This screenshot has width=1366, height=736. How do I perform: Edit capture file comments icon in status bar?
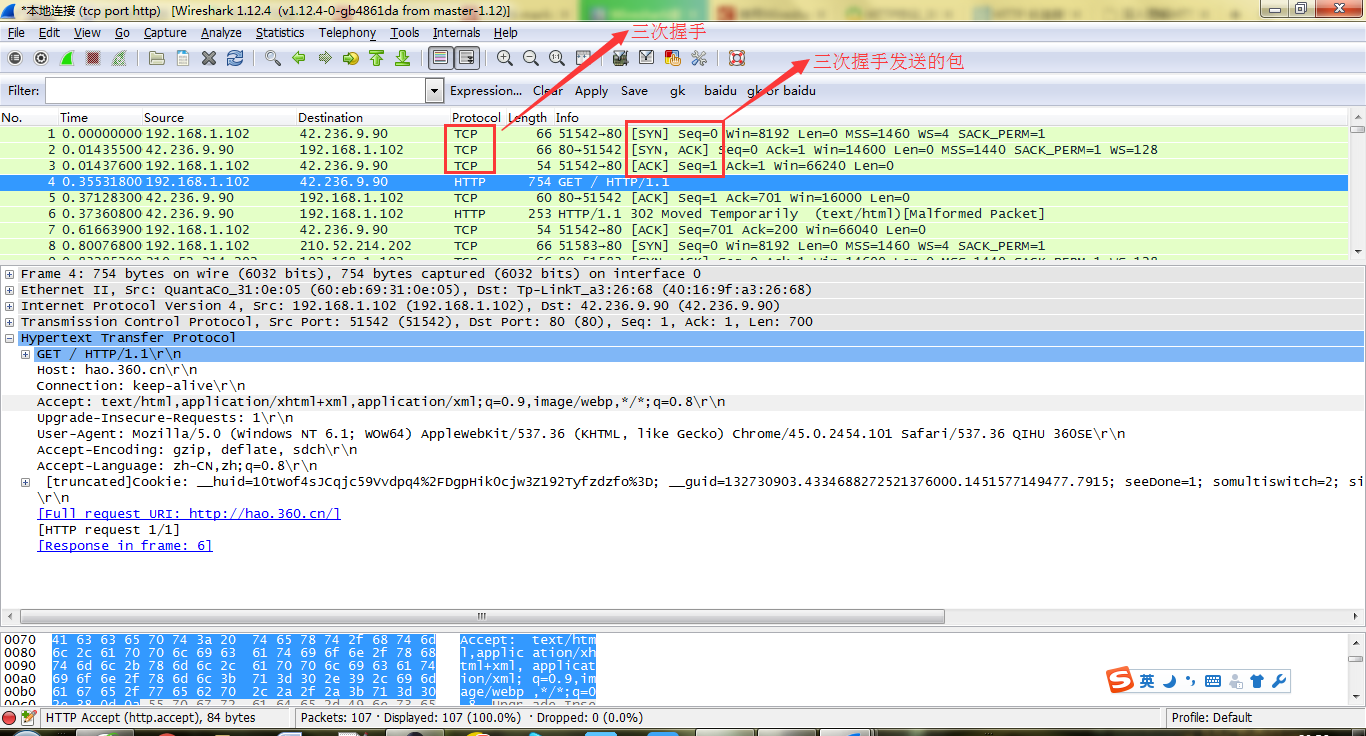28,718
